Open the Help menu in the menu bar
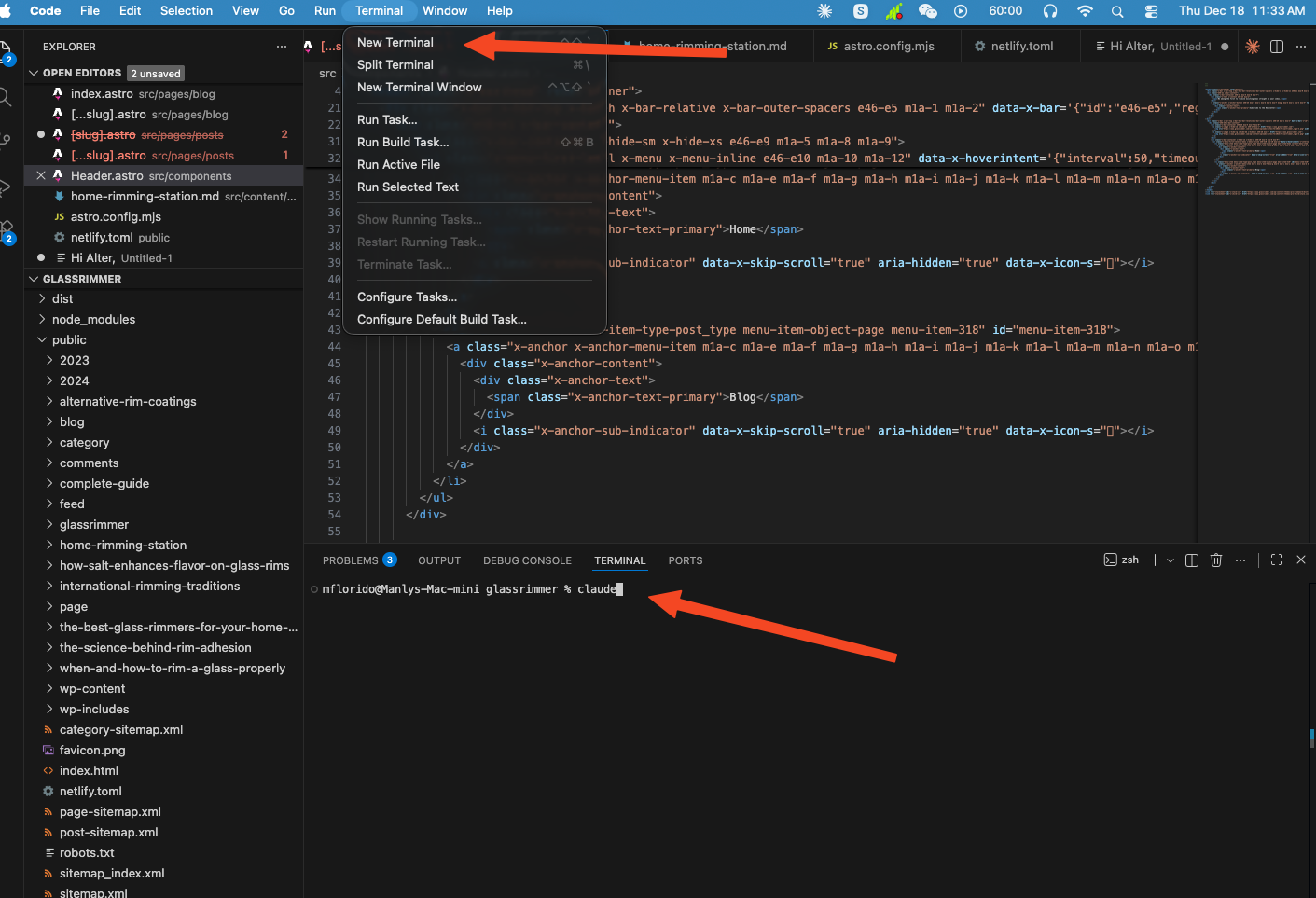 [500, 10]
